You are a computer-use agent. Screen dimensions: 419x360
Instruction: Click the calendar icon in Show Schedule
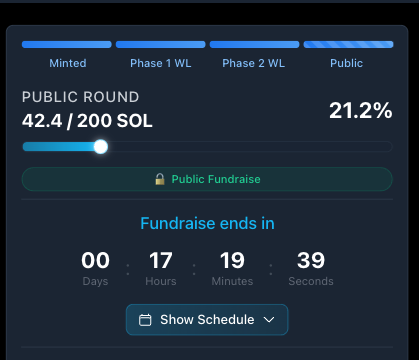[x=145, y=320]
